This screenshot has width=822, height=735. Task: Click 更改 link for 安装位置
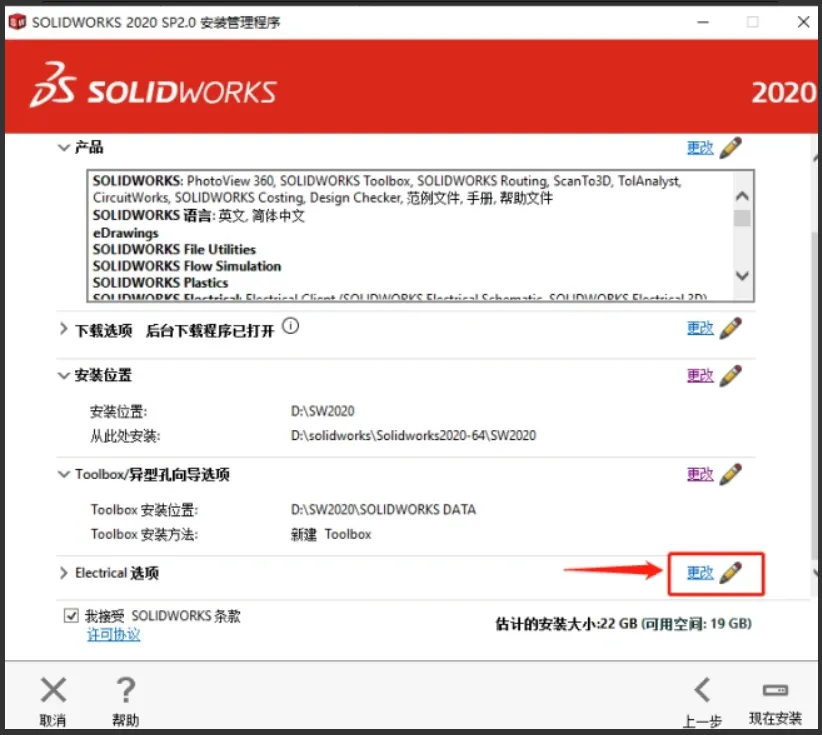(x=700, y=376)
